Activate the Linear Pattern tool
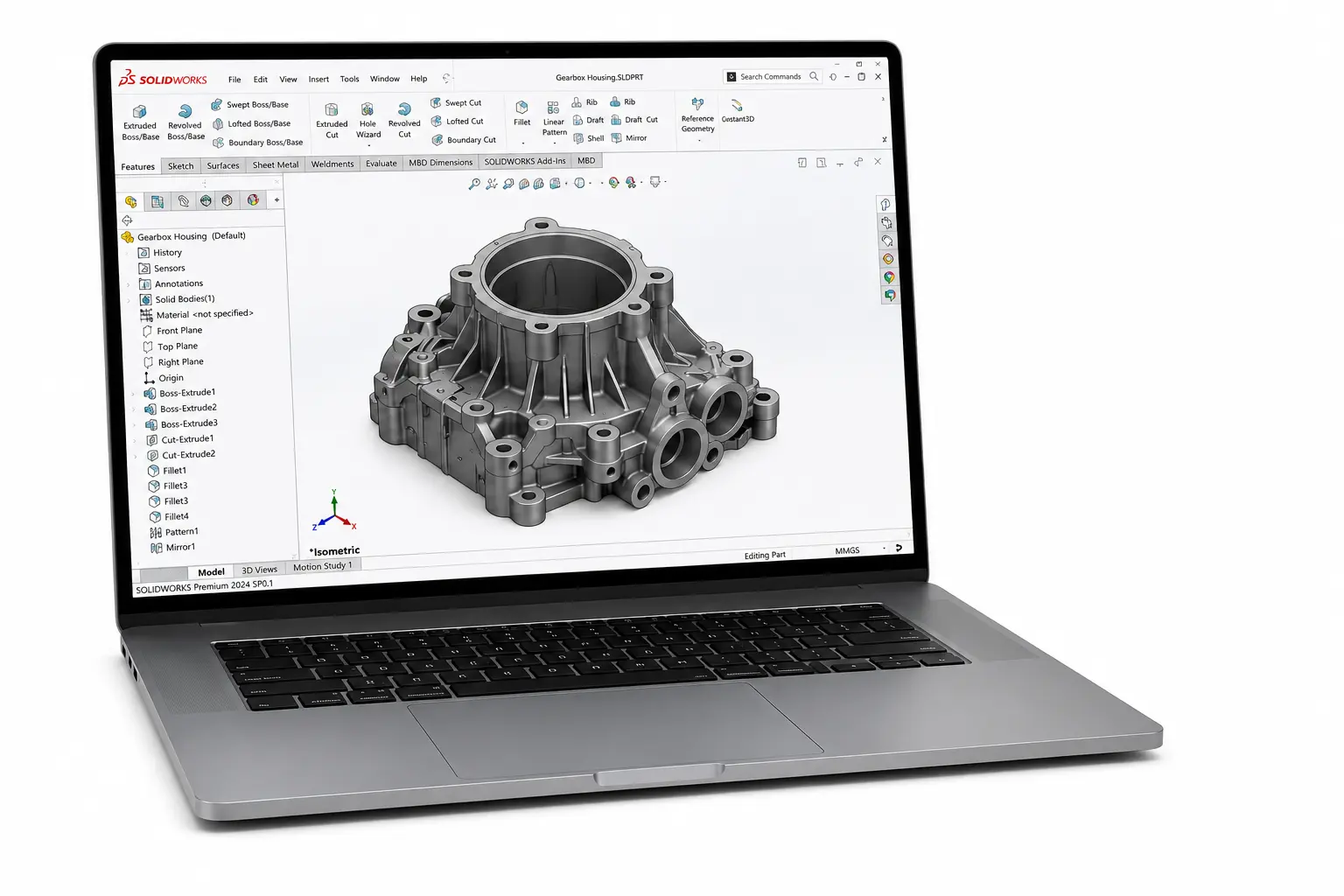This screenshot has height=896, width=1344. [554, 119]
